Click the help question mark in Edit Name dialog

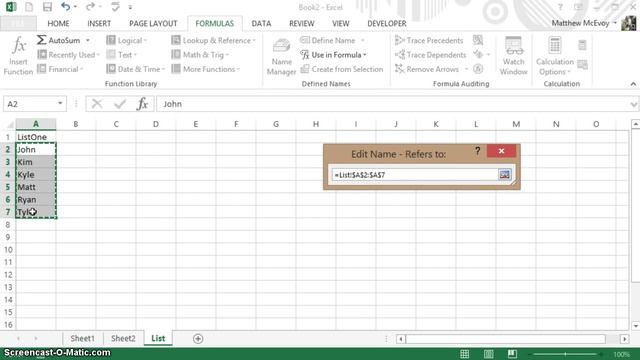(477, 151)
